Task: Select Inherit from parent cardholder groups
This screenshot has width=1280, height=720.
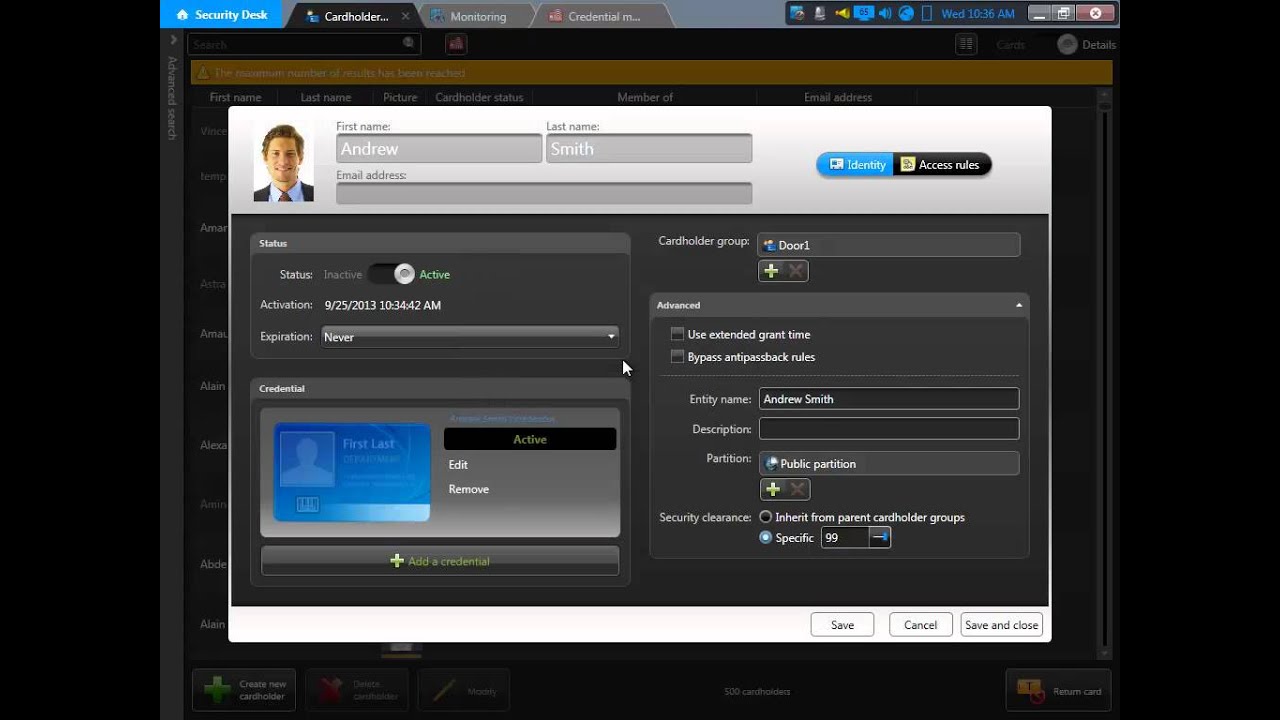Action: pyautogui.click(x=766, y=517)
